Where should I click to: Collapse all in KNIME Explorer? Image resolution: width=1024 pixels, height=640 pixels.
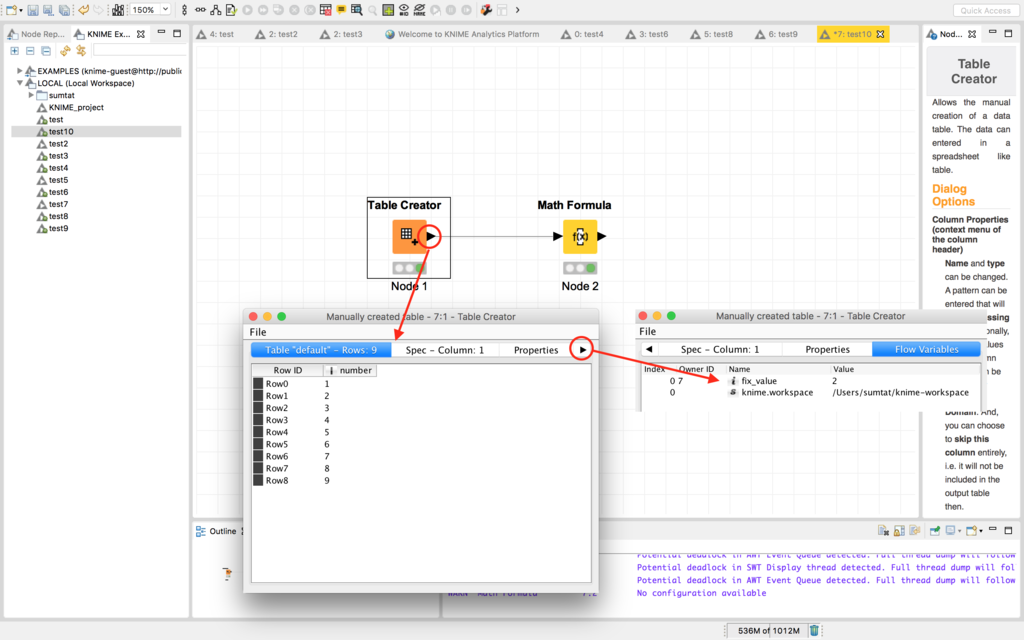[30, 51]
